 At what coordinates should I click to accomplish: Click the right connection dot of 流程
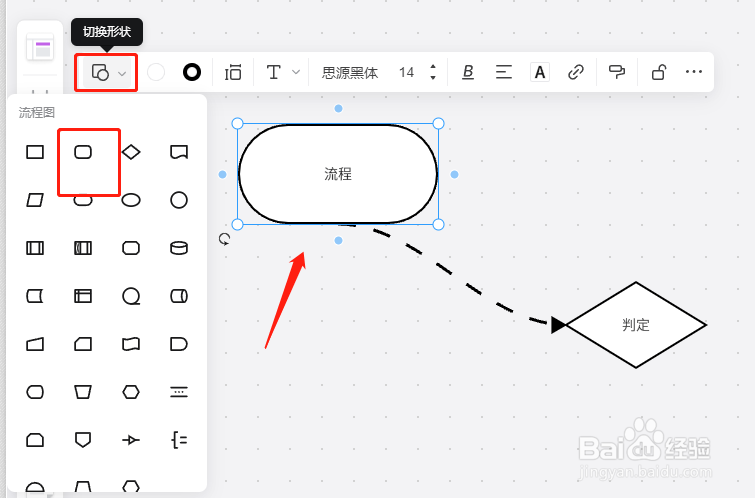(454, 174)
